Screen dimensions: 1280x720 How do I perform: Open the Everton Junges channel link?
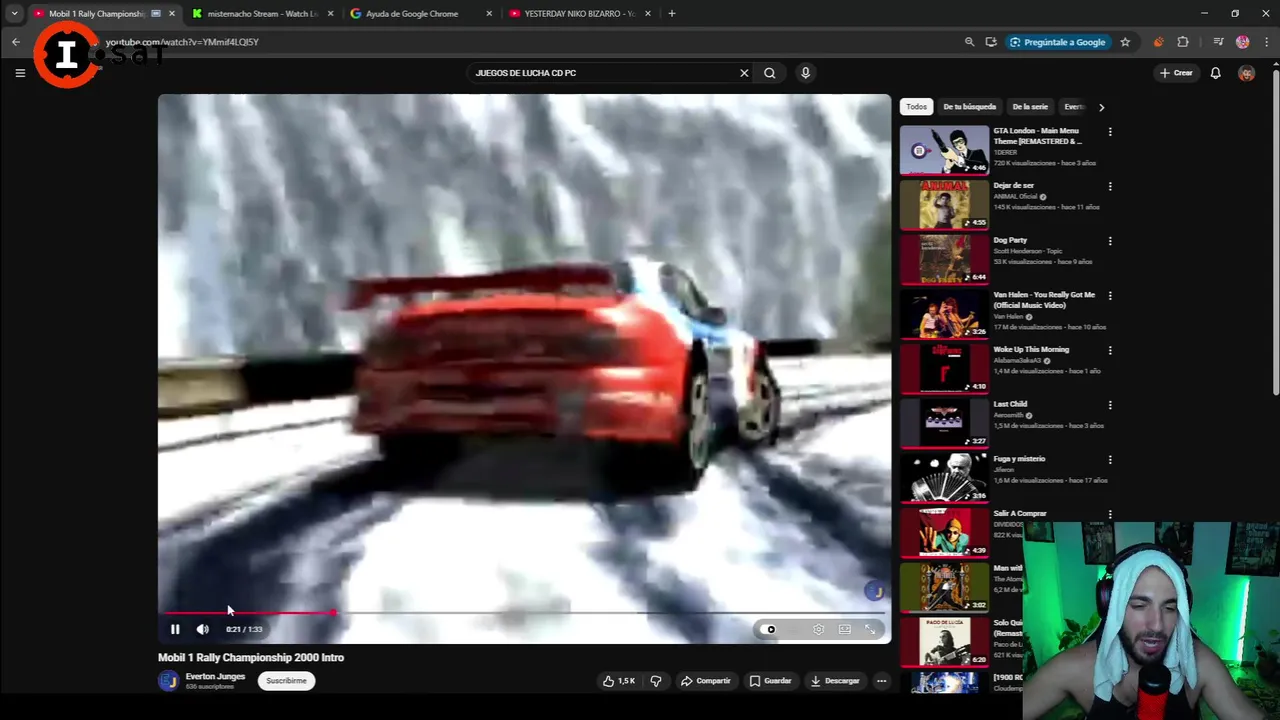[215, 677]
